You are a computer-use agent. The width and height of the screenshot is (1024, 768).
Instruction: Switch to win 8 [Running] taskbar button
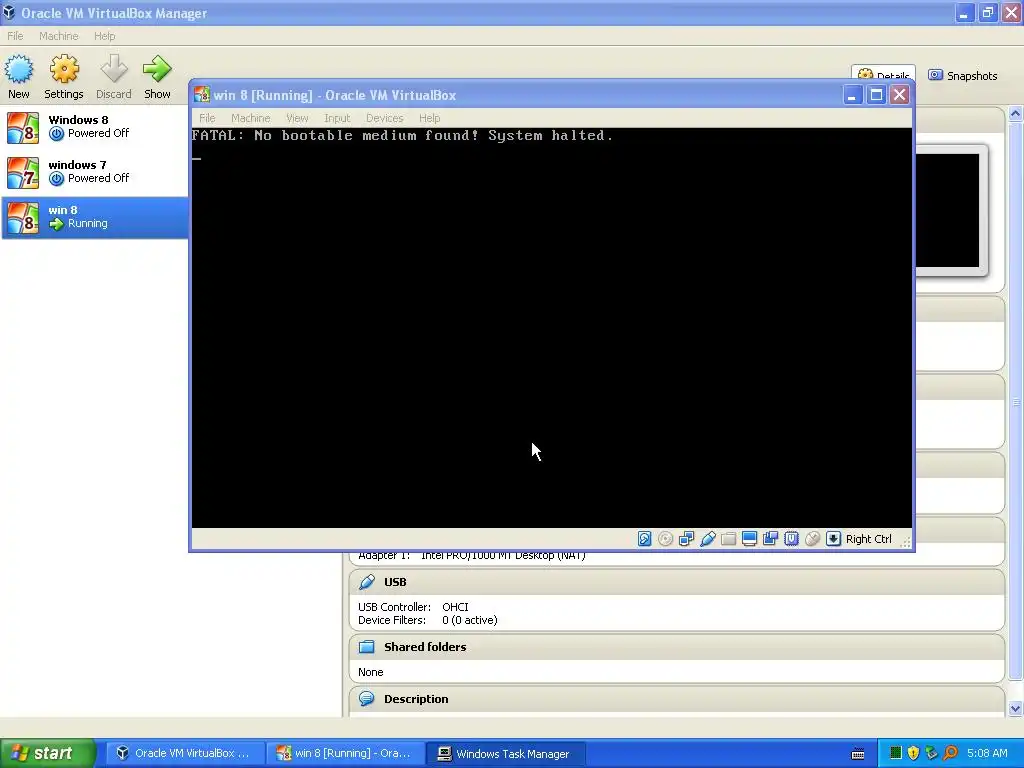345,753
